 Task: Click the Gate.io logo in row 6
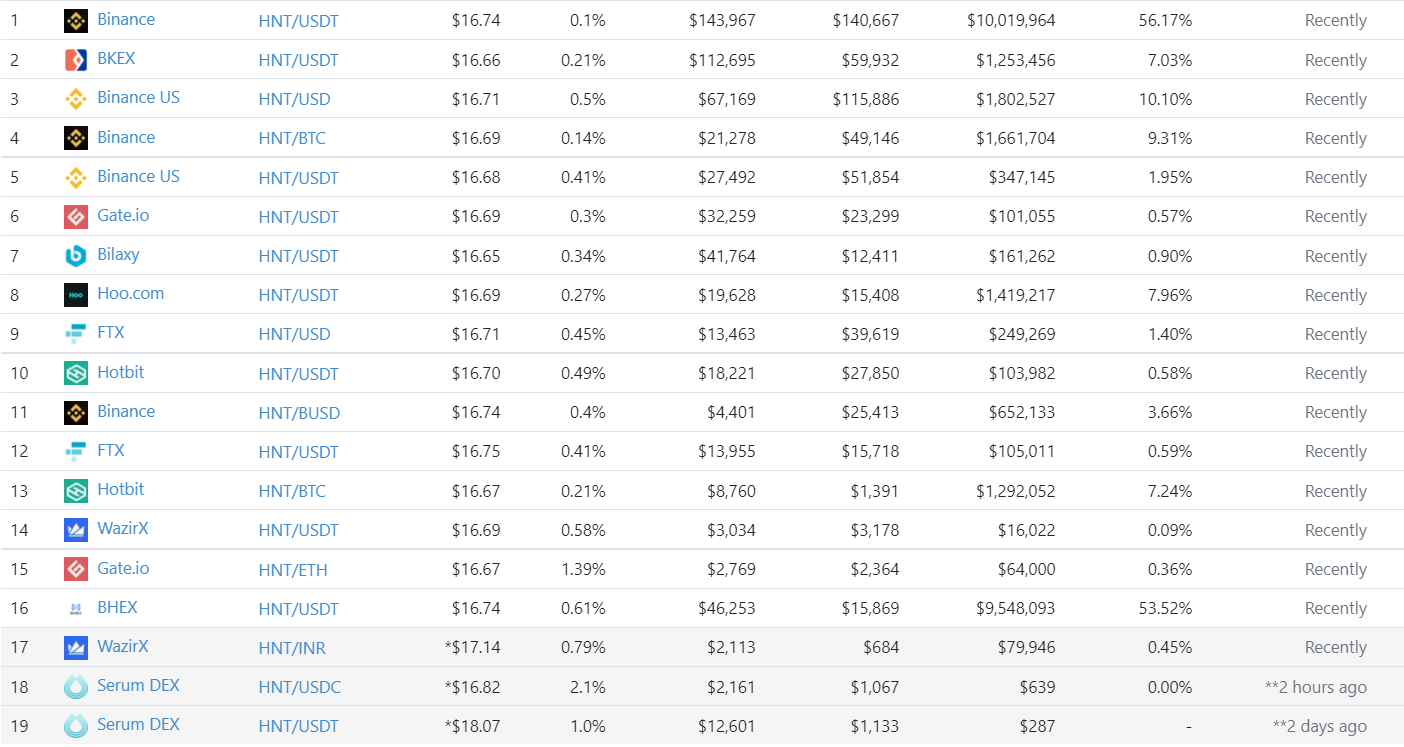(x=76, y=216)
